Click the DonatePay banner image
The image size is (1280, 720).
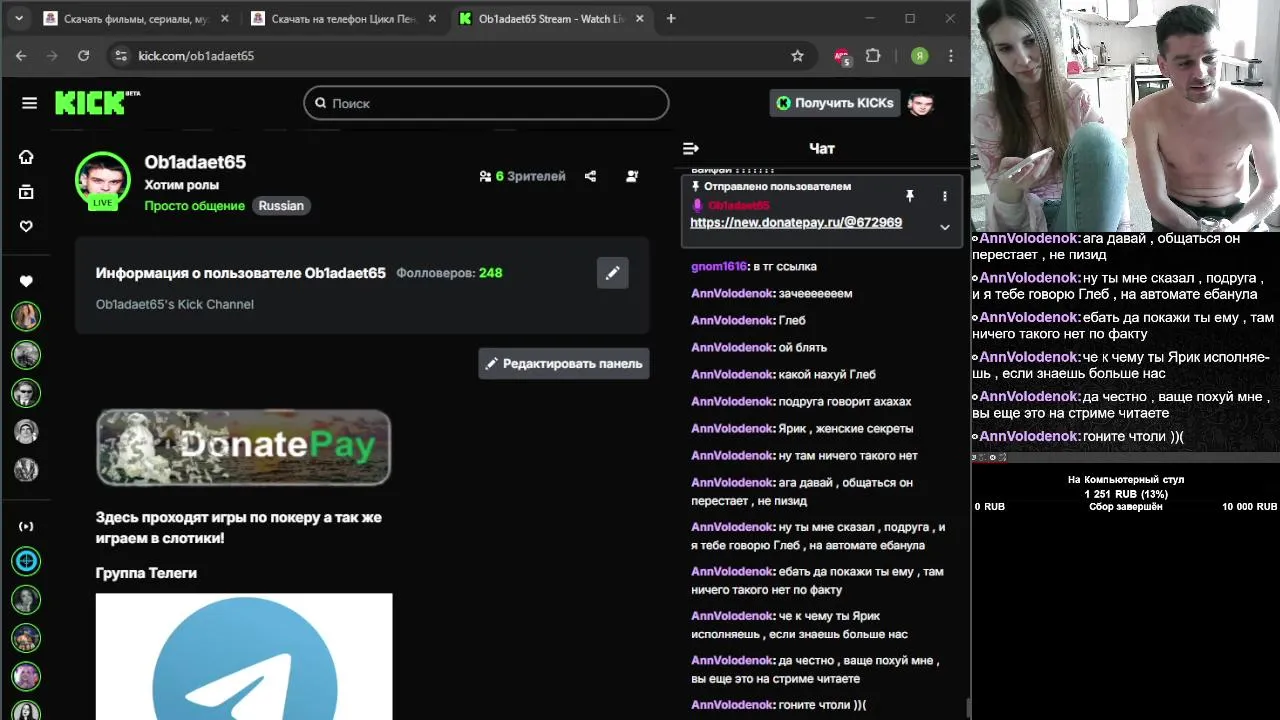point(243,447)
